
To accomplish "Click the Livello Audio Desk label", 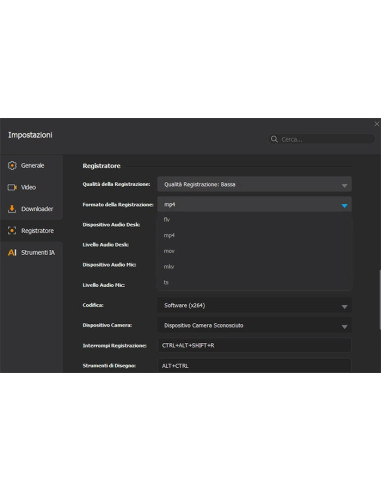I will pos(106,245).
